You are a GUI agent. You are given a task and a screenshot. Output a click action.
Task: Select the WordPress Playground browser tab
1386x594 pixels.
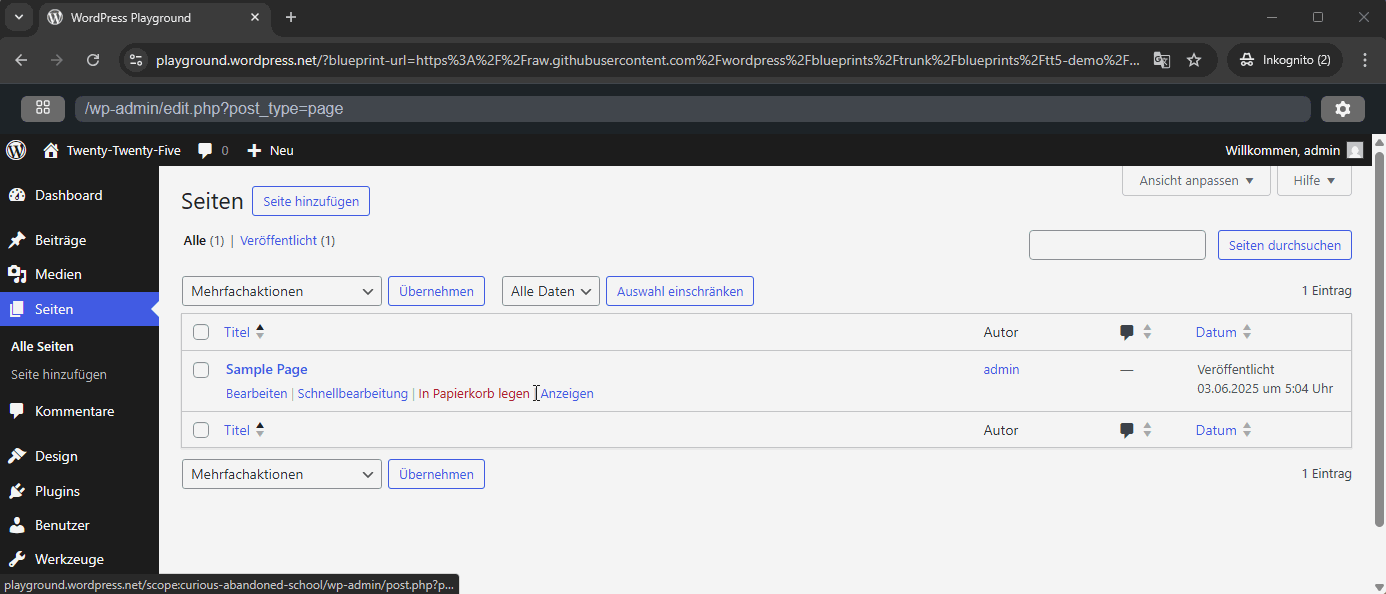[x=154, y=17]
